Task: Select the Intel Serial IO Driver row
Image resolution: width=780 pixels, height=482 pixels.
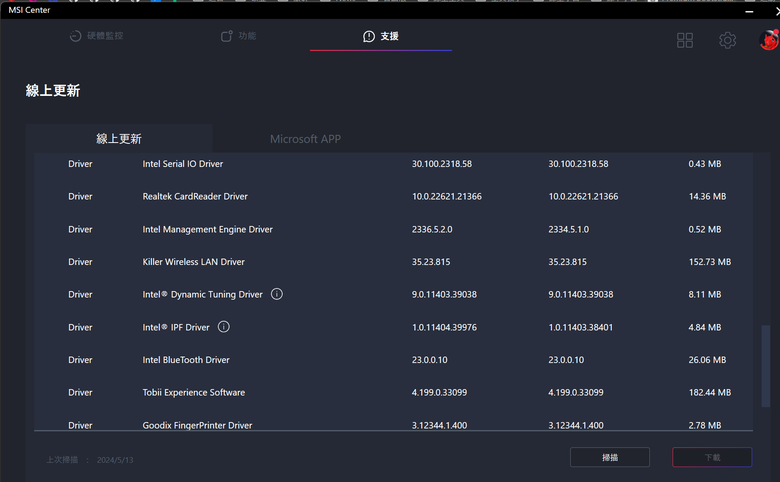Action: (393, 164)
